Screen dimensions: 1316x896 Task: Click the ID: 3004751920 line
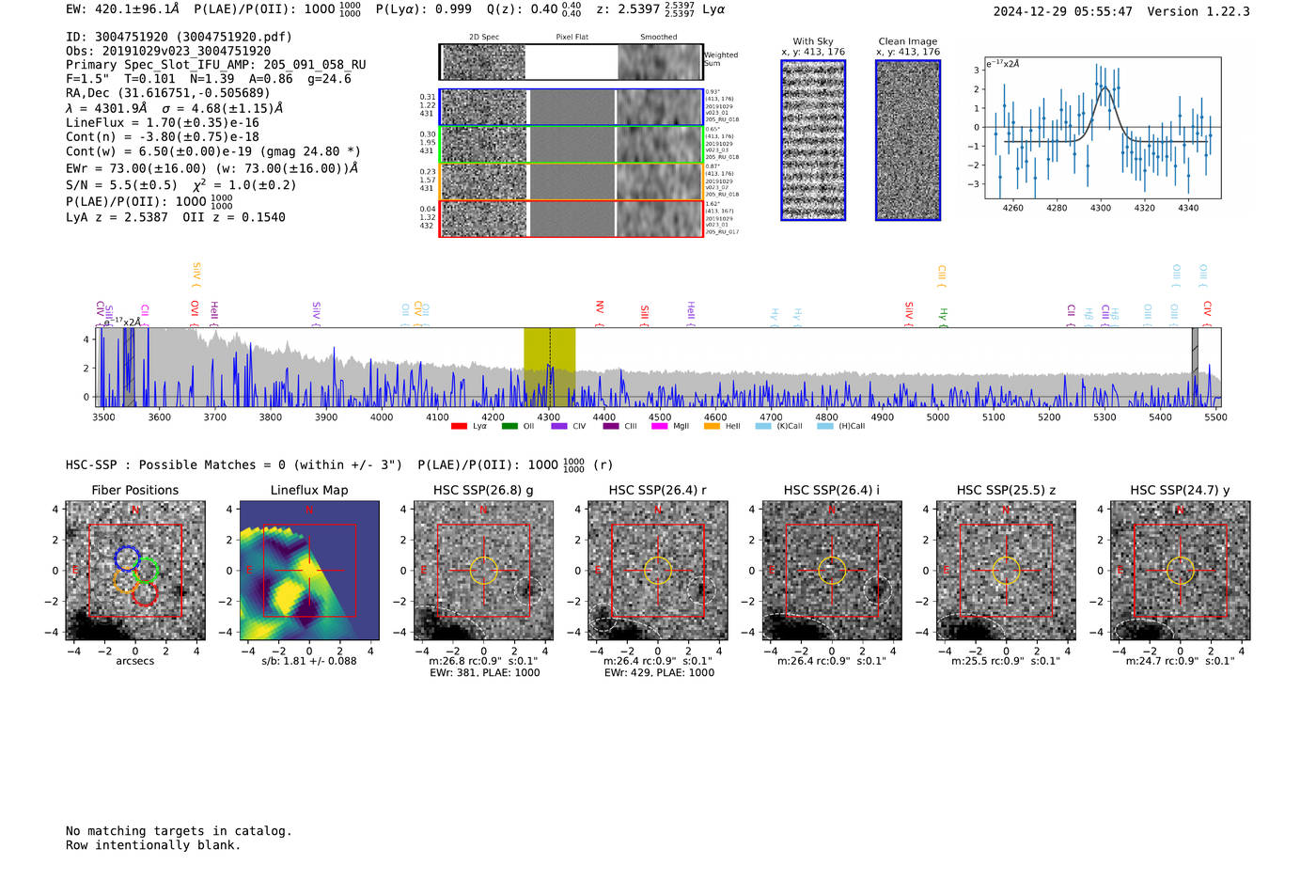[x=179, y=37]
